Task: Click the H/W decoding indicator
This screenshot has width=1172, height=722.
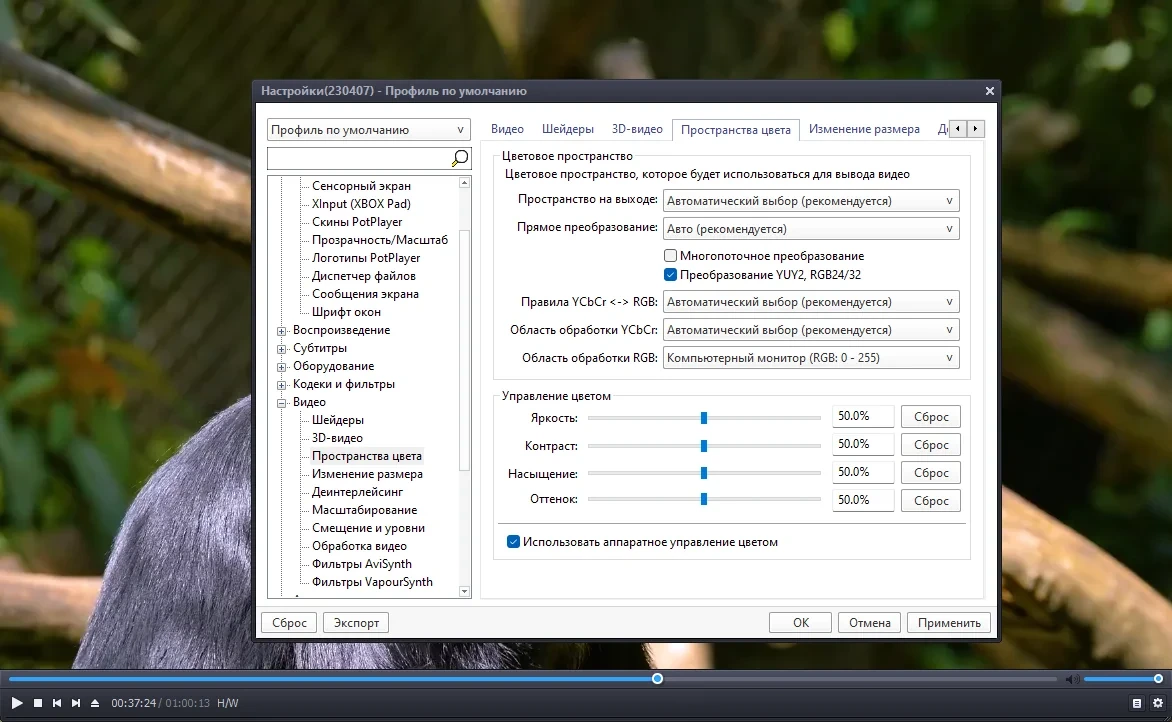Action: tap(228, 703)
